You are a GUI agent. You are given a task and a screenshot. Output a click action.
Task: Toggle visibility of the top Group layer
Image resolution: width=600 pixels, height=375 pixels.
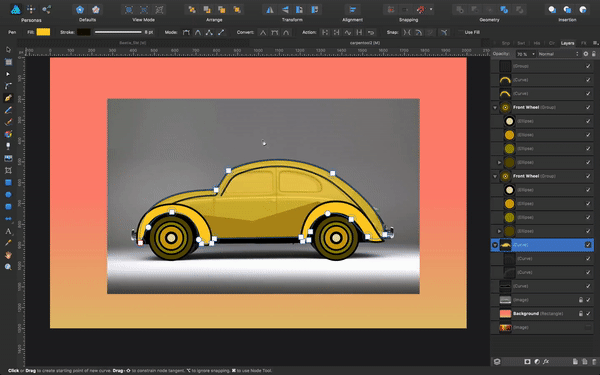(588, 66)
